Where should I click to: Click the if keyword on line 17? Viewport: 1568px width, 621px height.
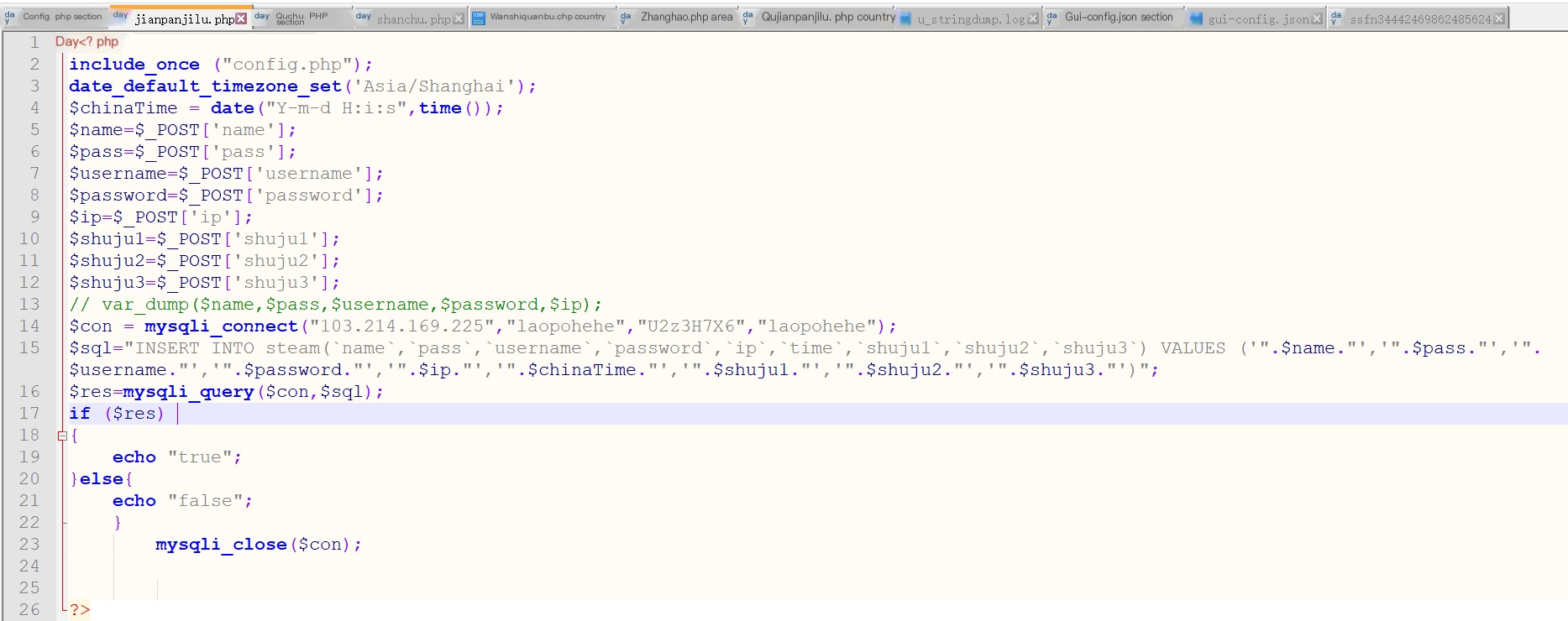[80, 414]
